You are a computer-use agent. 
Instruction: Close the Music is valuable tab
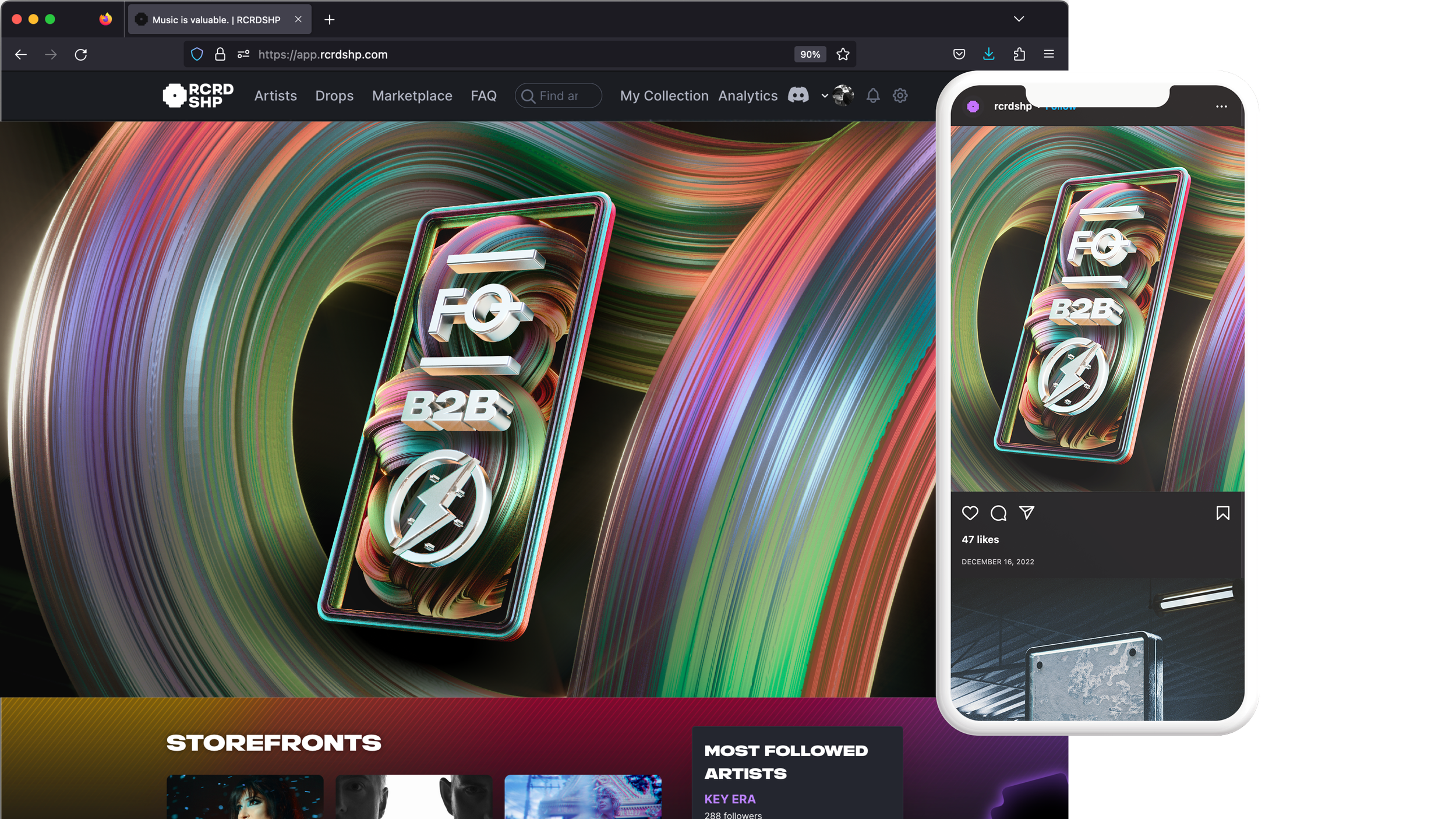coord(298,19)
